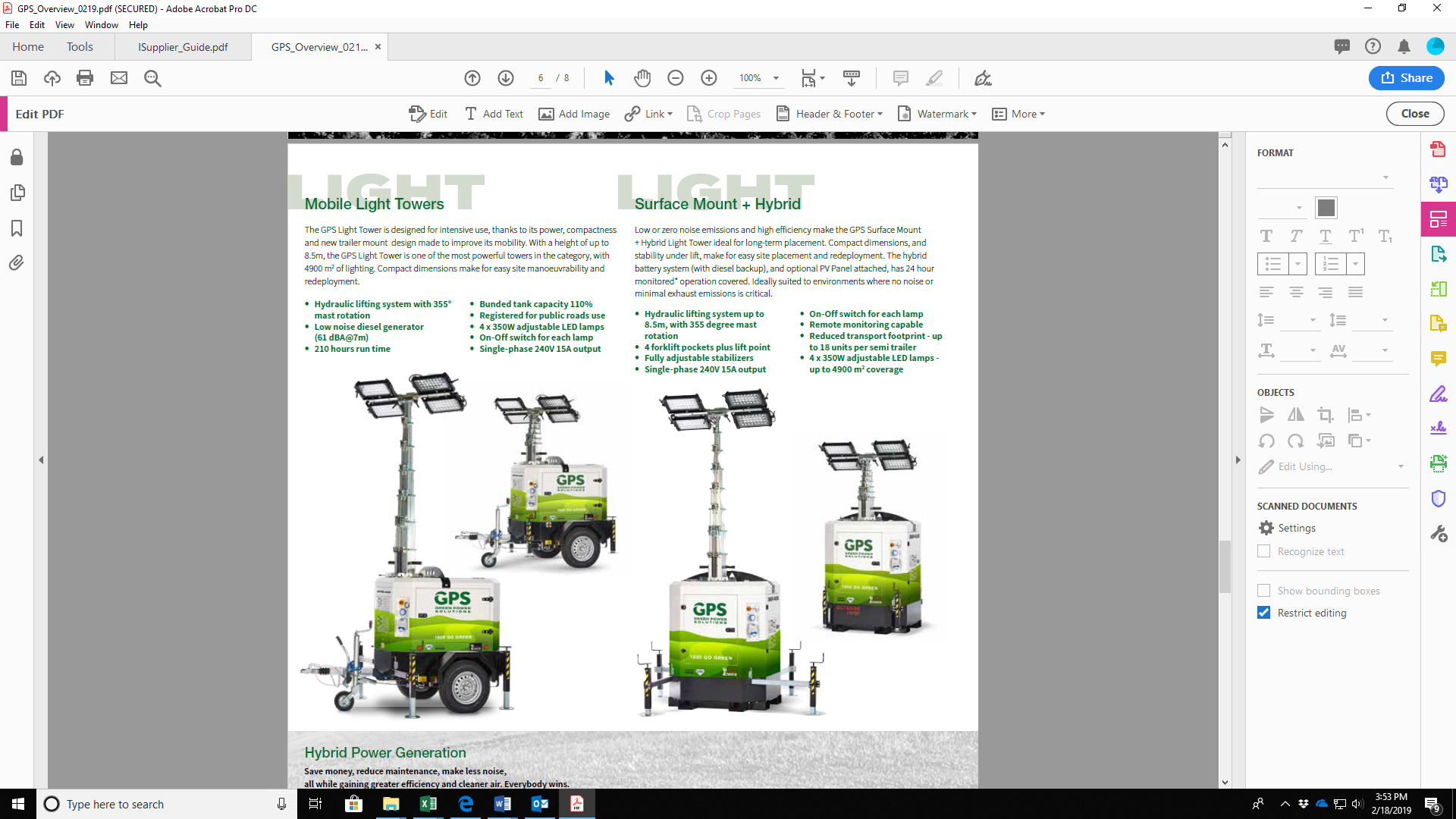Choose the Hand pan tool
1456x819 pixels.
tap(642, 78)
